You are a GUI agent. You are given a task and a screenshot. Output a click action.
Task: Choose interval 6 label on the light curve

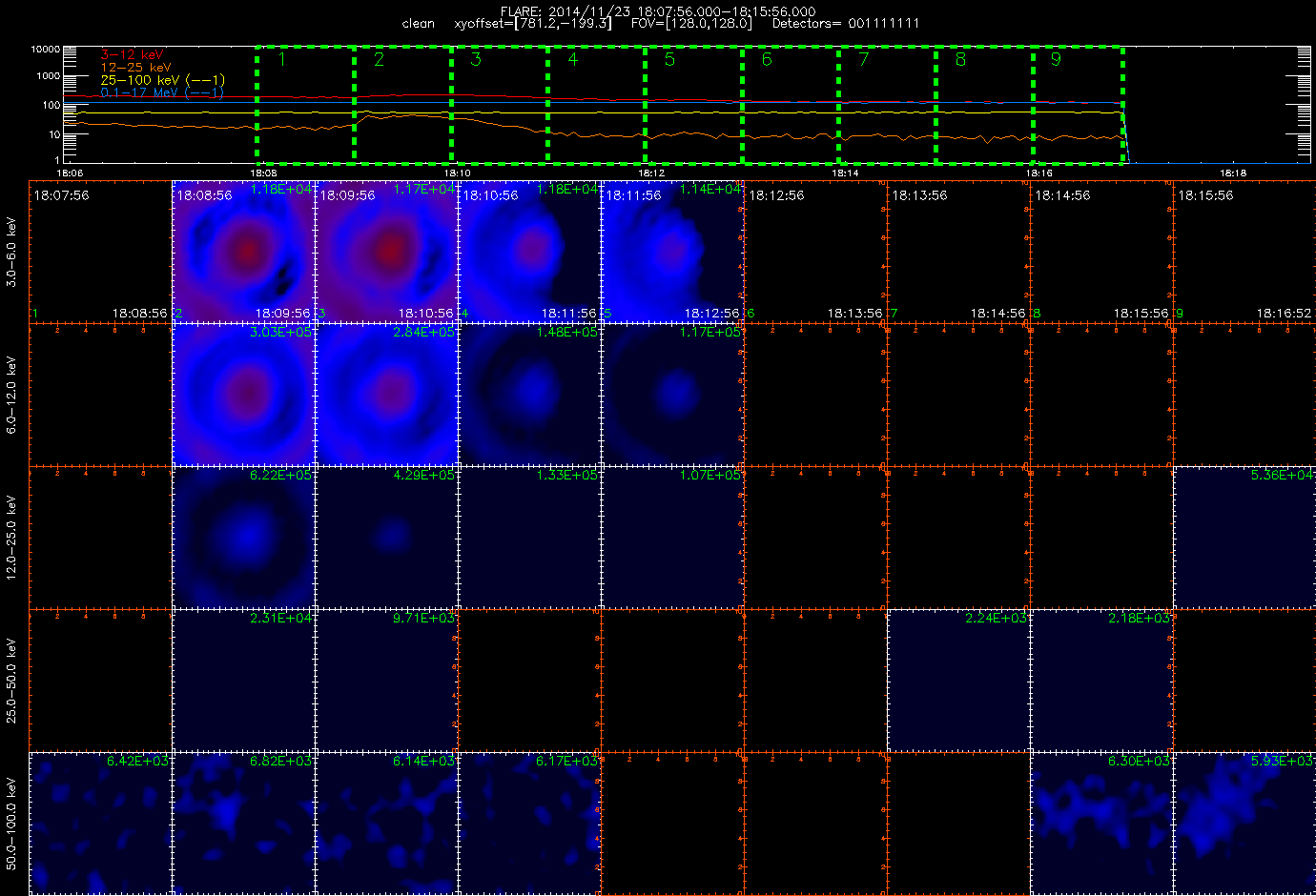point(767,59)
